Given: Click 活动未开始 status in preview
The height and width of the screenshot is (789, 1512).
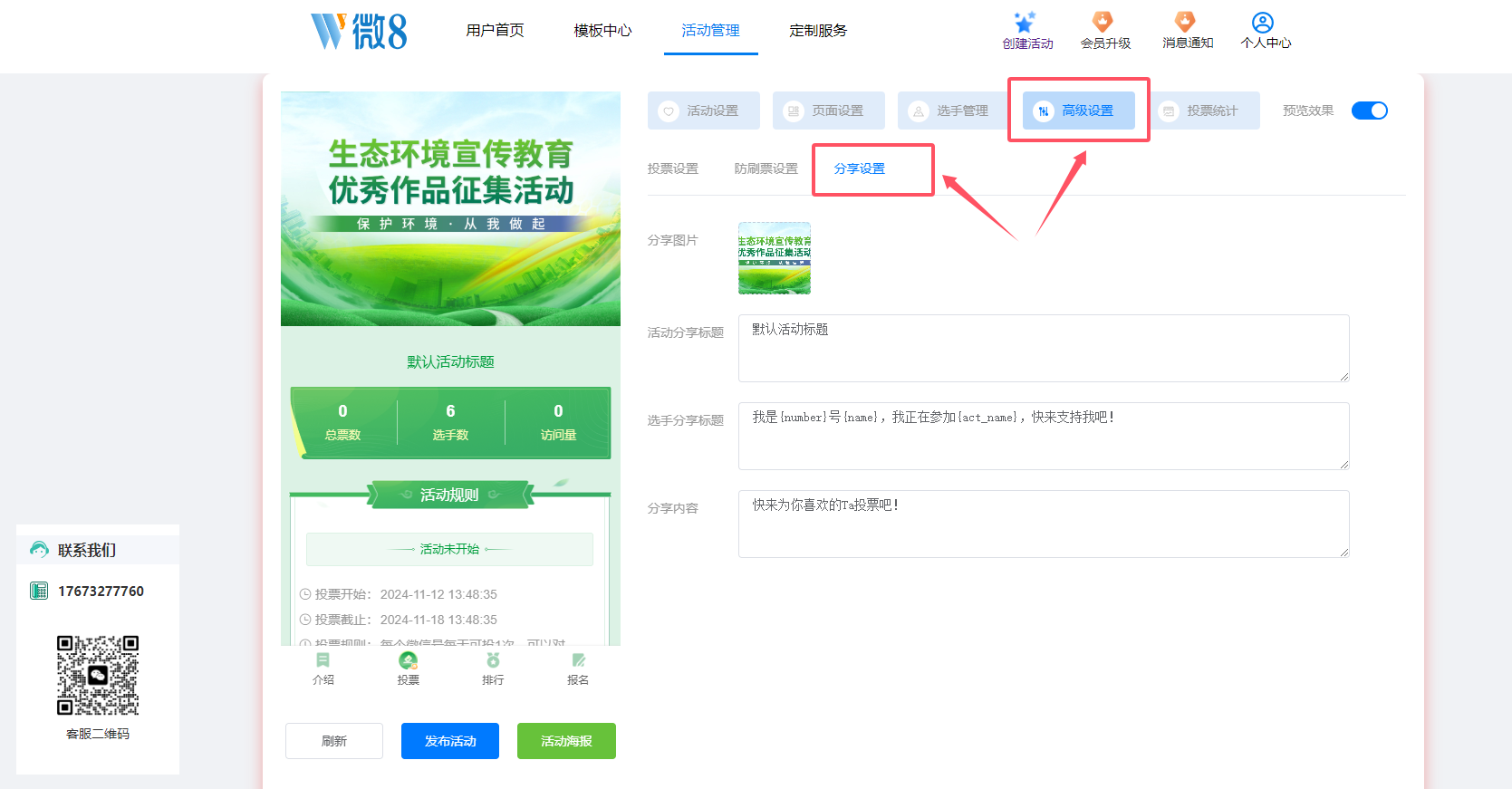Looking at the screenshot, I should (449, 549).
